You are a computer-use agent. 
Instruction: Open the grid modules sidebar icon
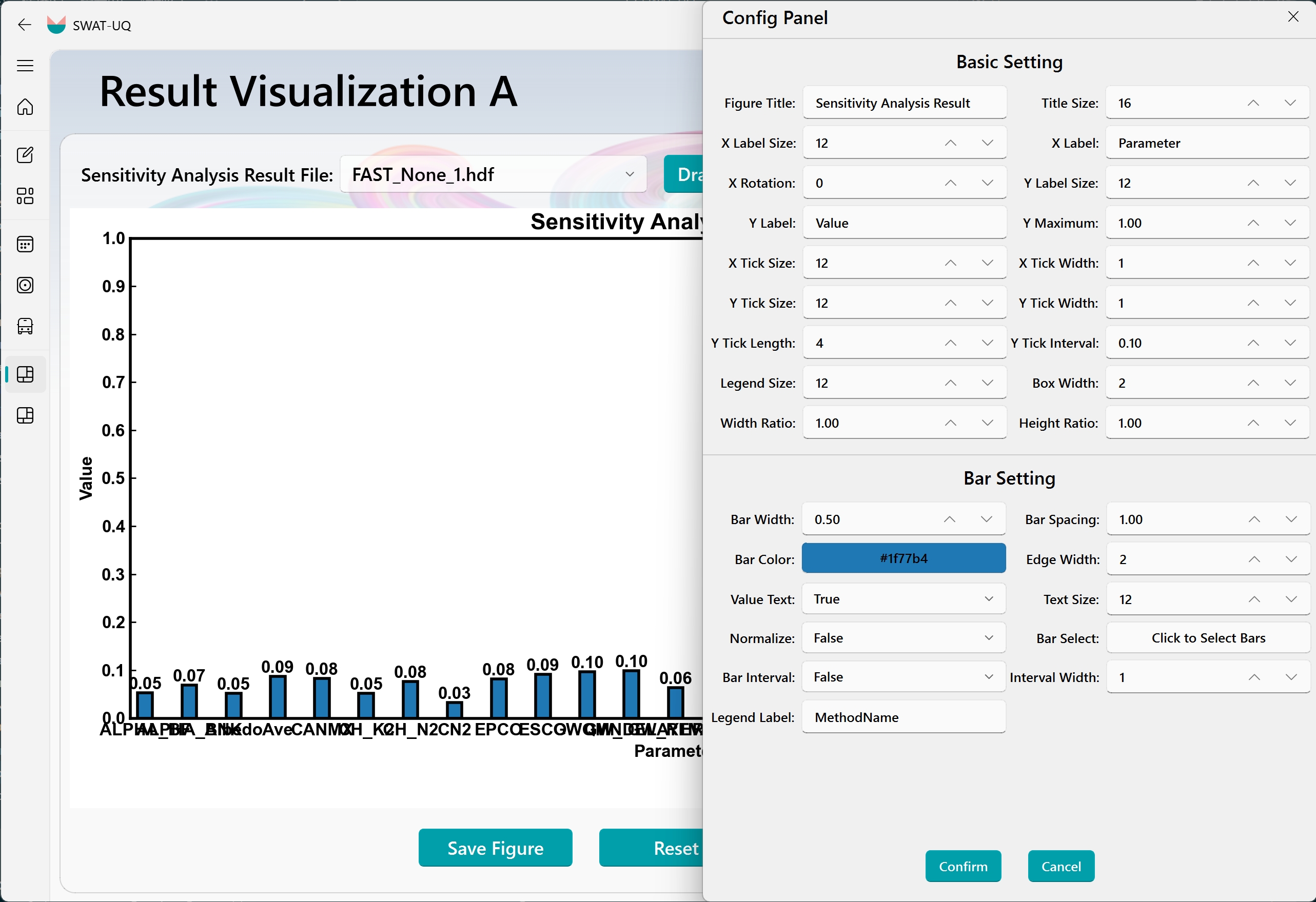tap(25, 196)
